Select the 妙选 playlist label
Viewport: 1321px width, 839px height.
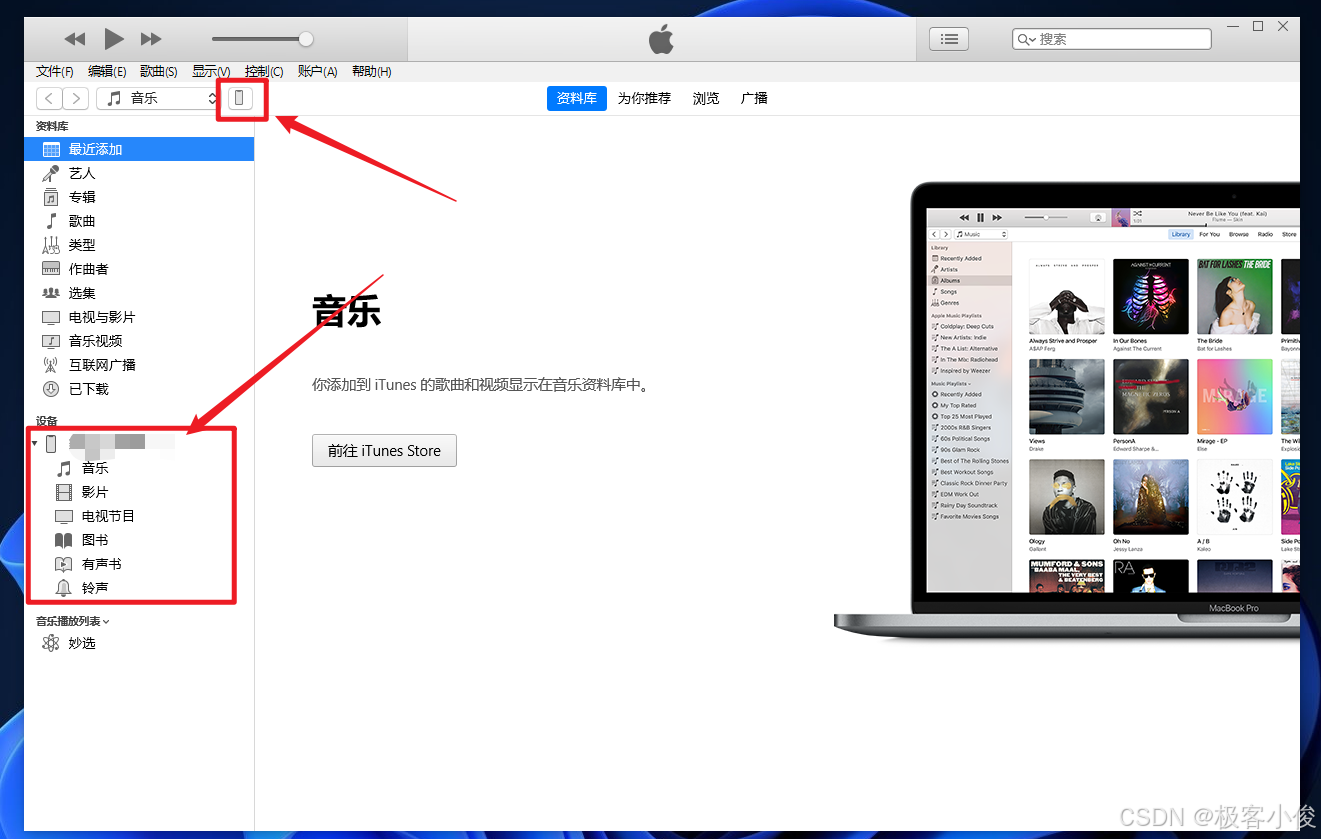click(x=82, y=643)
